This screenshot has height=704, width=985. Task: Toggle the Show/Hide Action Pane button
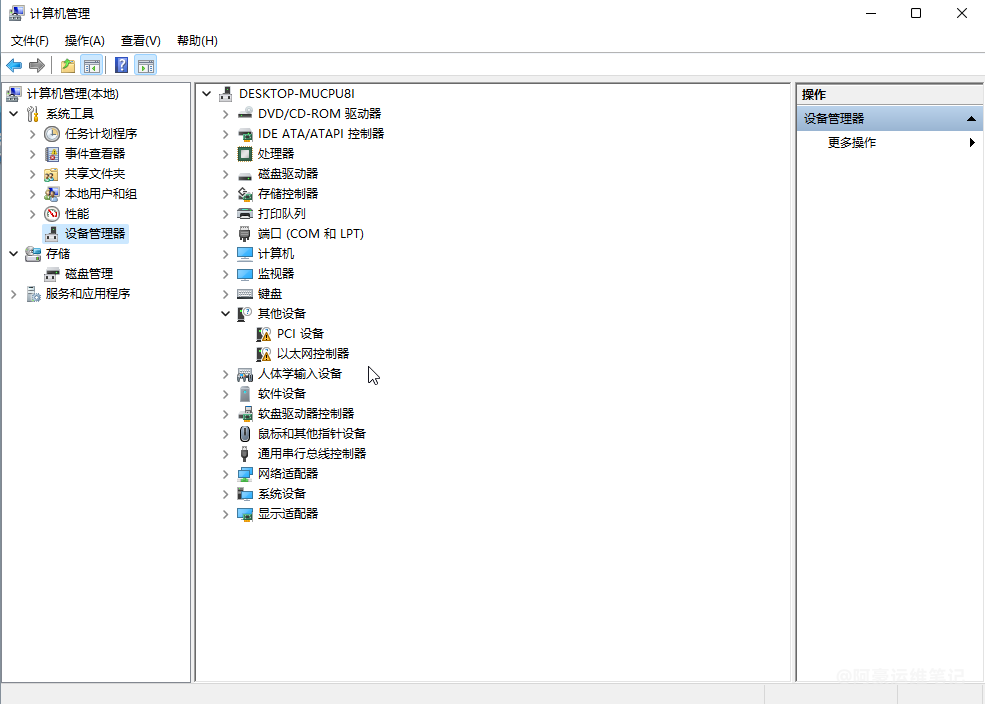pyautogui.click(x=146, y=66)
